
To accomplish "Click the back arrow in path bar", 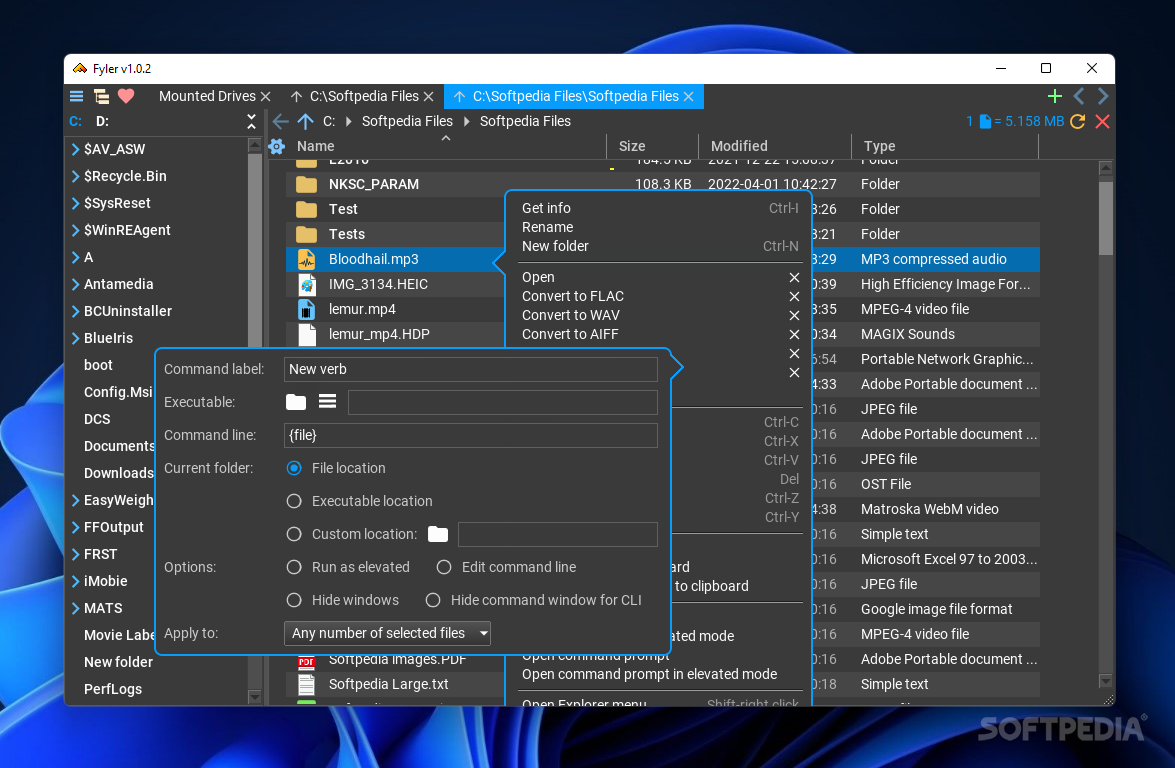I will (281, 121).
